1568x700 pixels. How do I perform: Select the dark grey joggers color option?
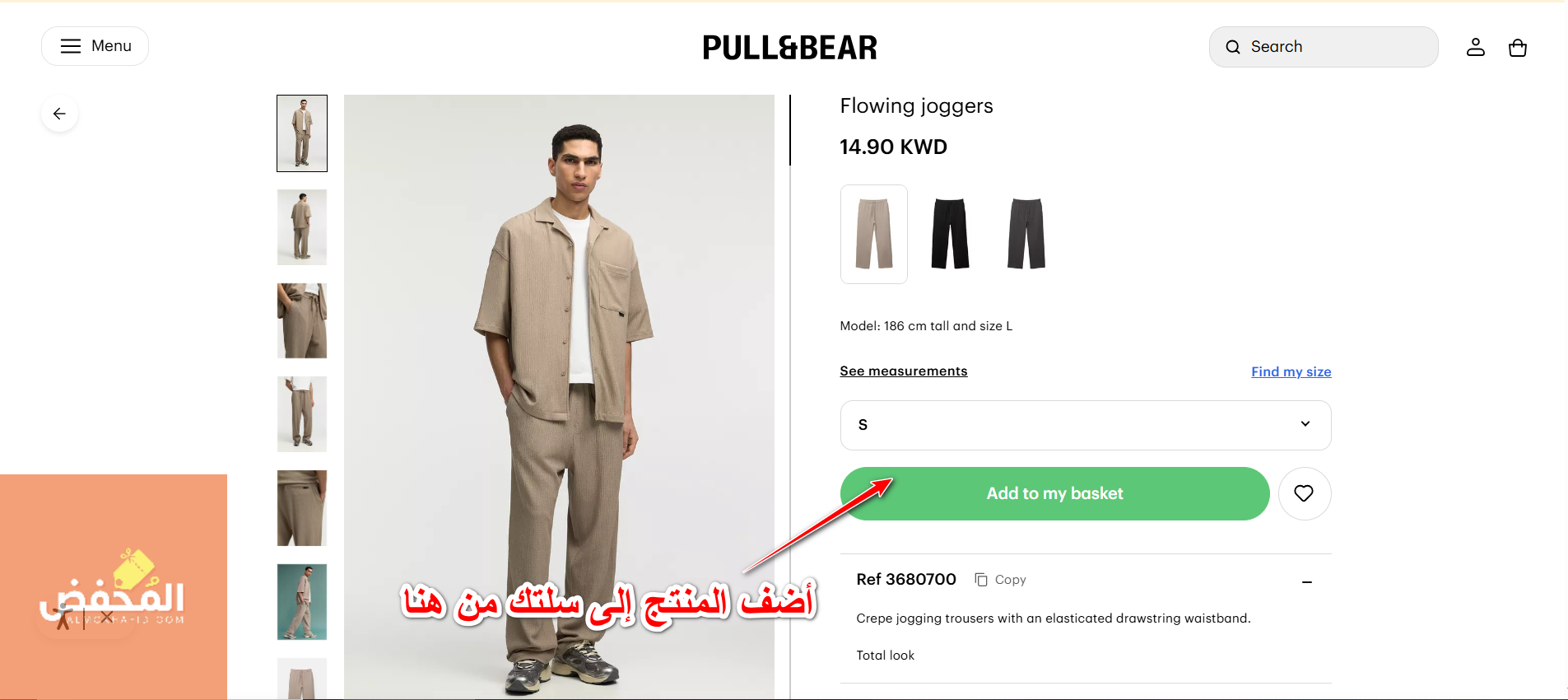tap(1026, 234)
